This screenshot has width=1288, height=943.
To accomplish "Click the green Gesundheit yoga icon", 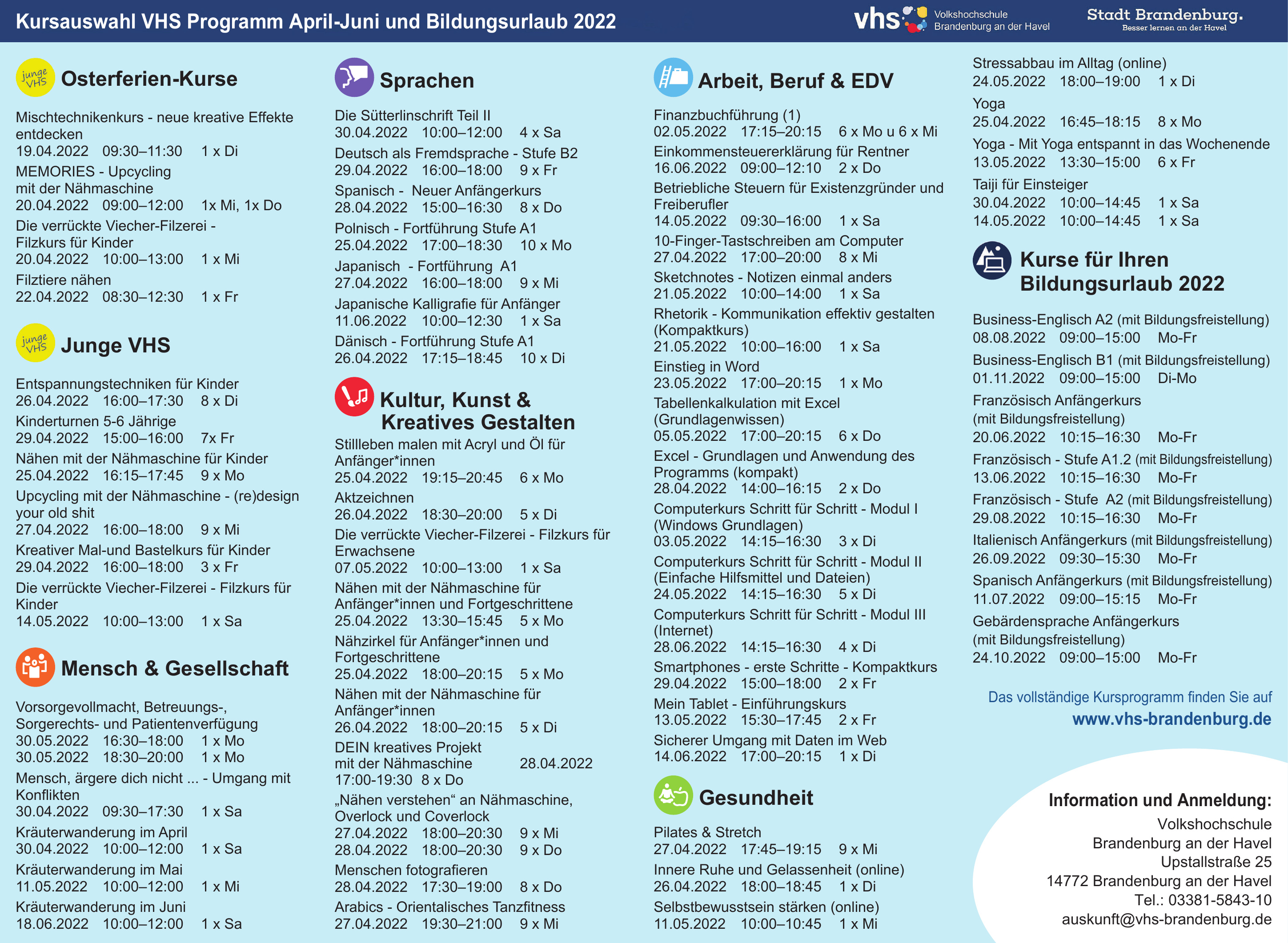I will coord(673,795).
